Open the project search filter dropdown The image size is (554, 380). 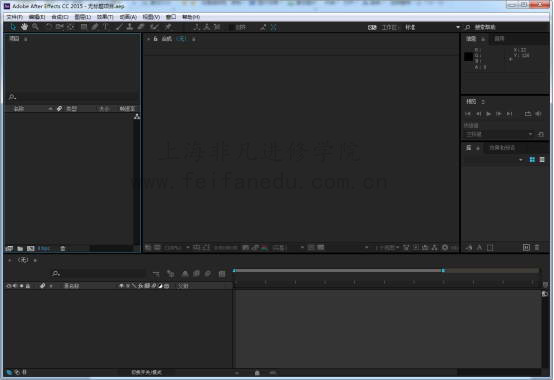[12, 96]
